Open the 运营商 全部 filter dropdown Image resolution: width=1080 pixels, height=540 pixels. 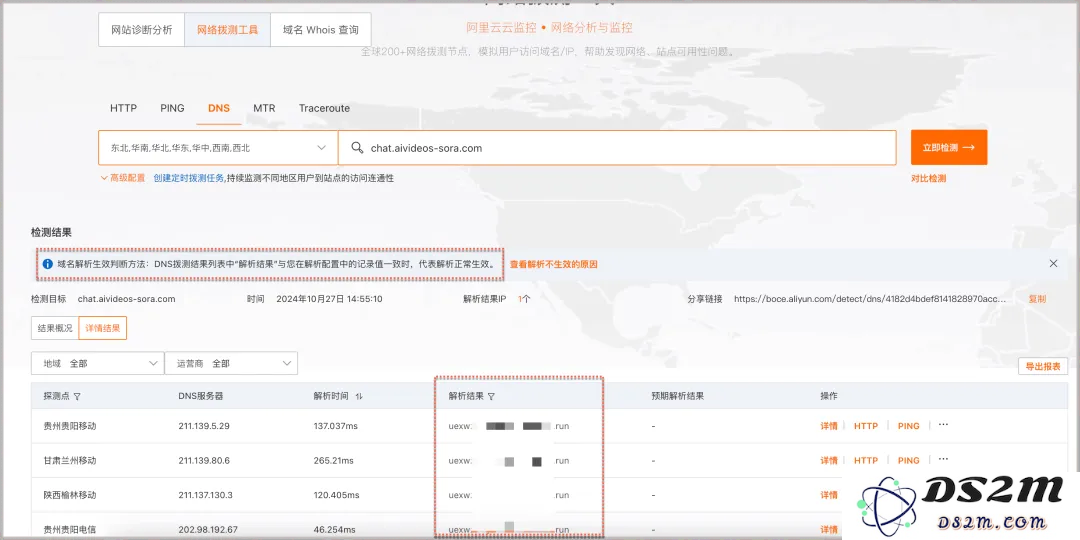coord(231,363)
